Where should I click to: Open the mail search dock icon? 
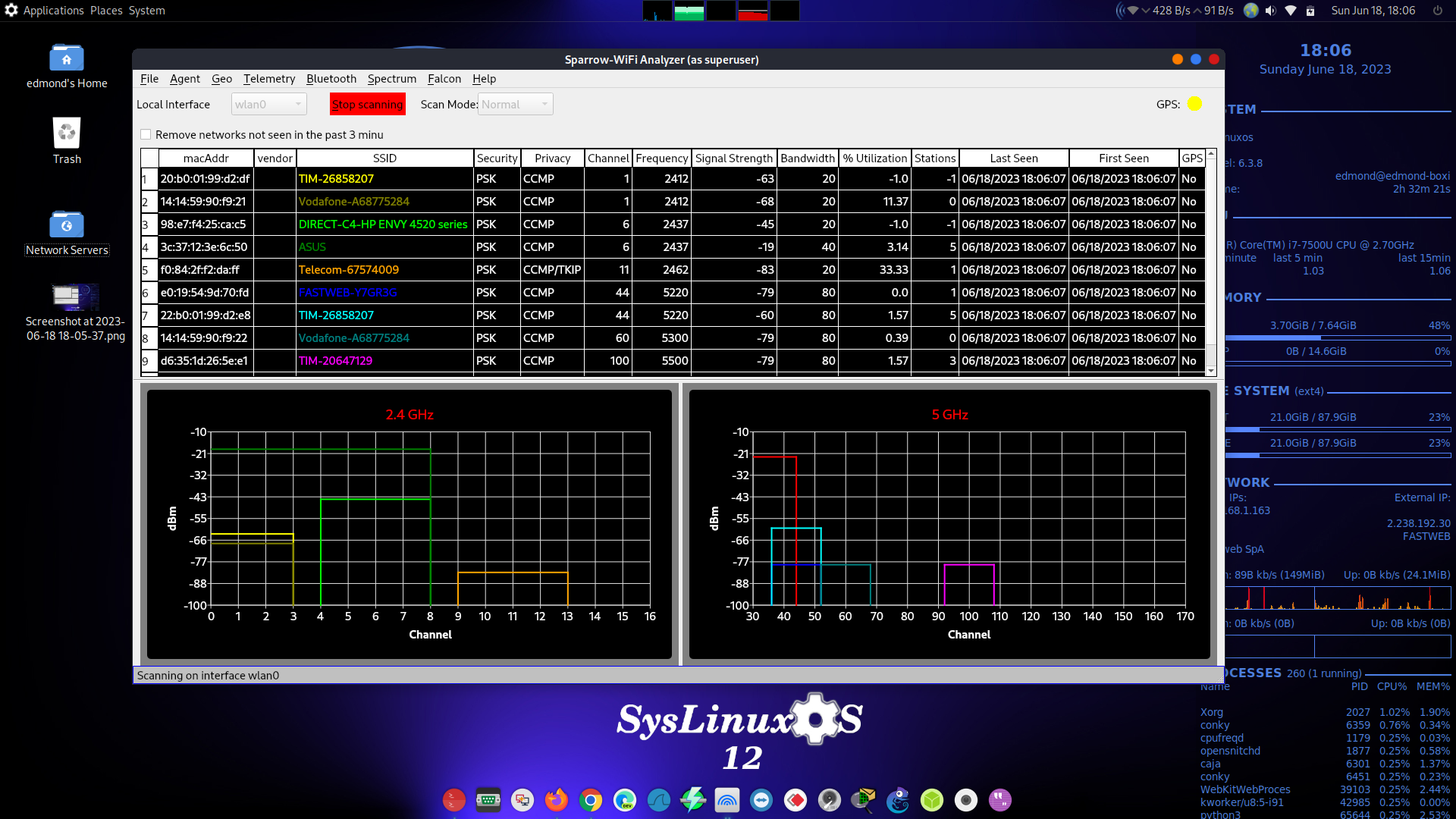pyautogui.click(x=864, y=800)
